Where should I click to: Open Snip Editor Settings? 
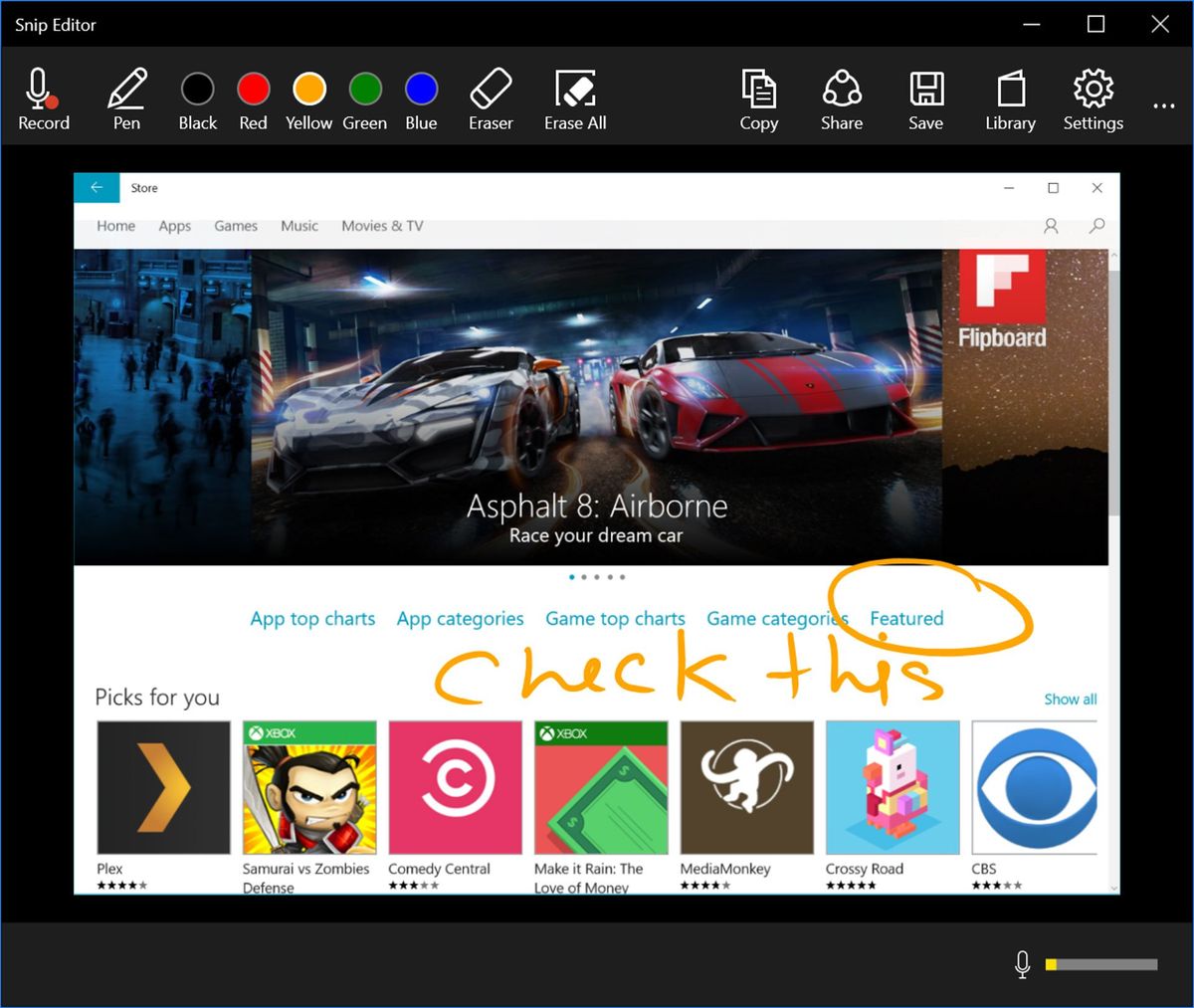click(x=1092, y=97)
